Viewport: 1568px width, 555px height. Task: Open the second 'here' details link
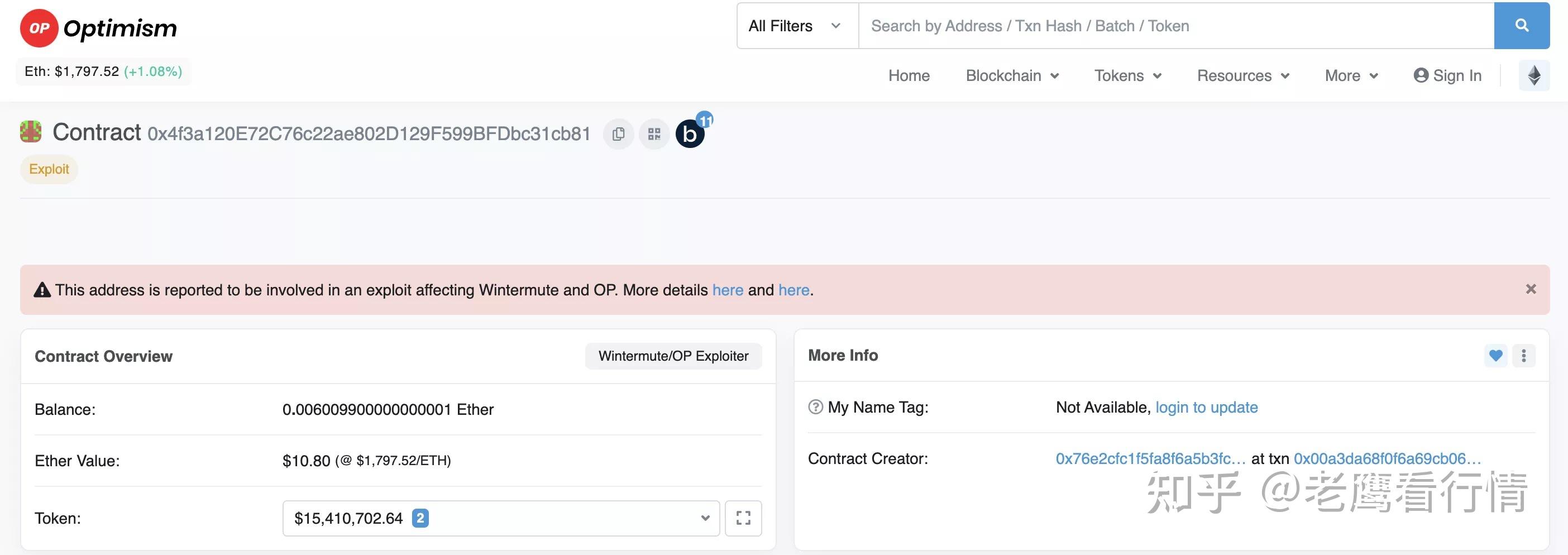[x=793, y=290]
